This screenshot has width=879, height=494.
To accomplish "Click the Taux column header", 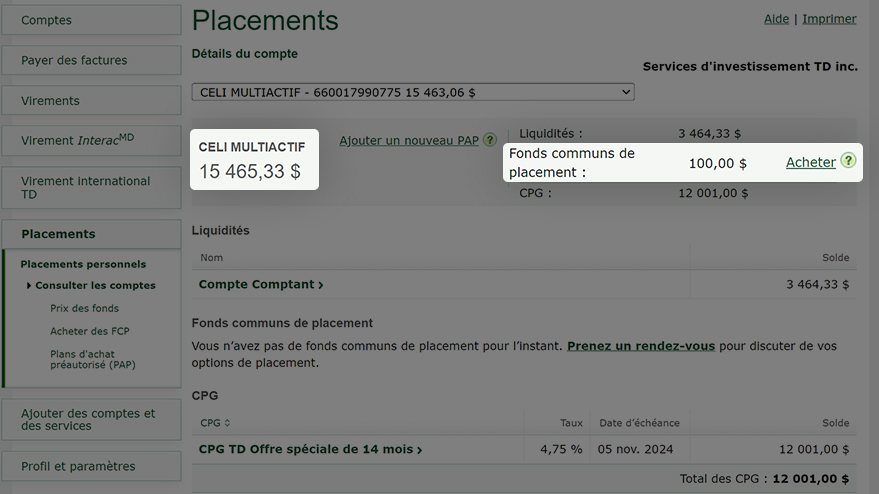I will point(571,423).
